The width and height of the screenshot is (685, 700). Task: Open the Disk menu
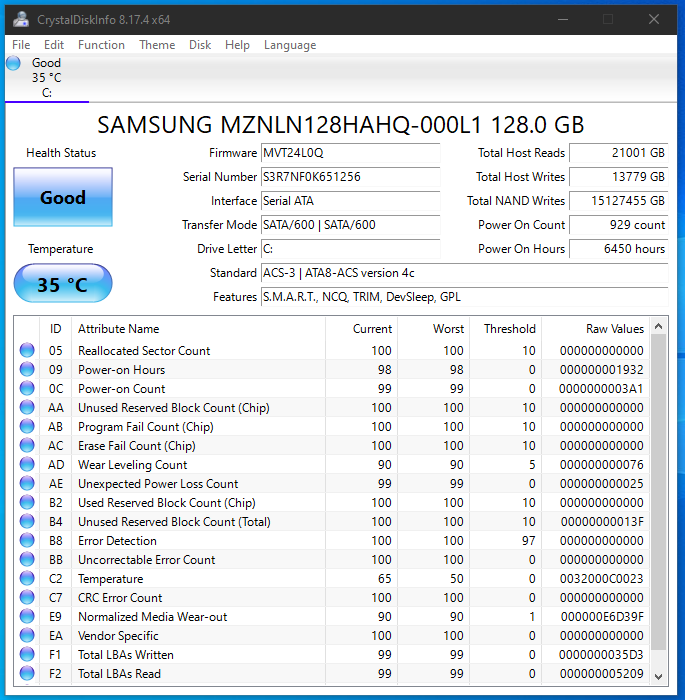pos(200,45)
